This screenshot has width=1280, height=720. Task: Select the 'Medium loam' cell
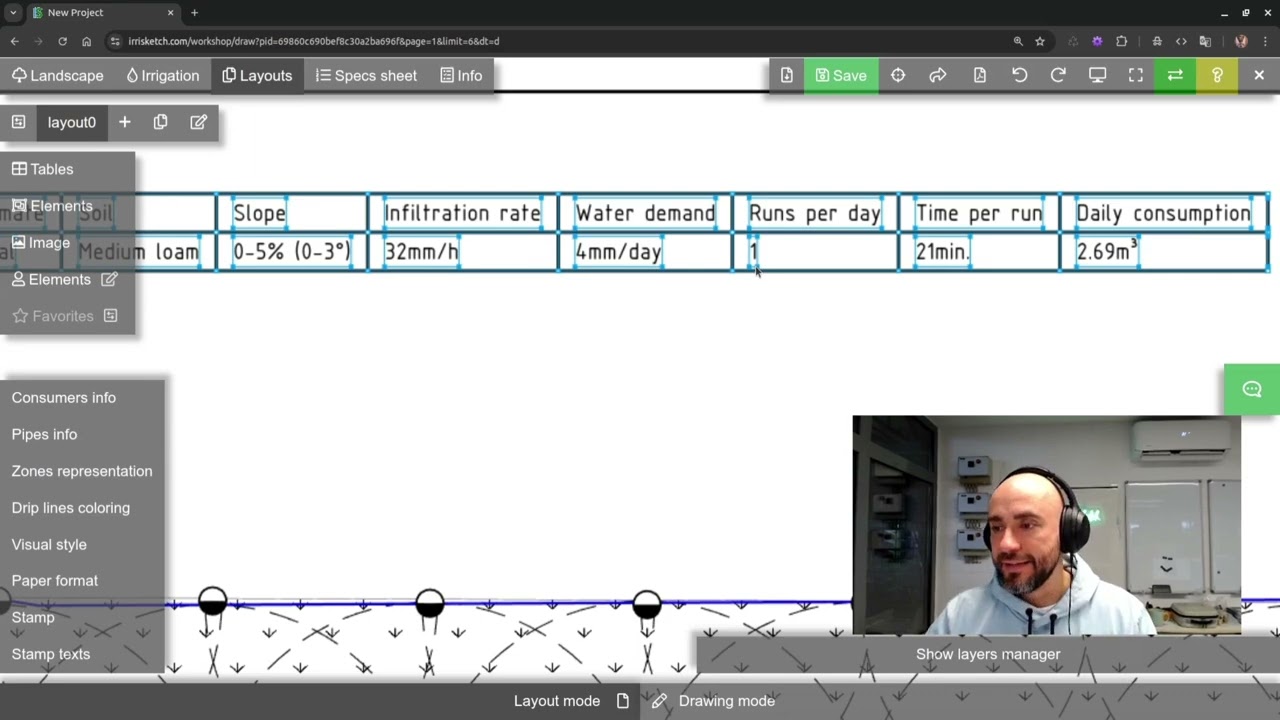(138, 252)
